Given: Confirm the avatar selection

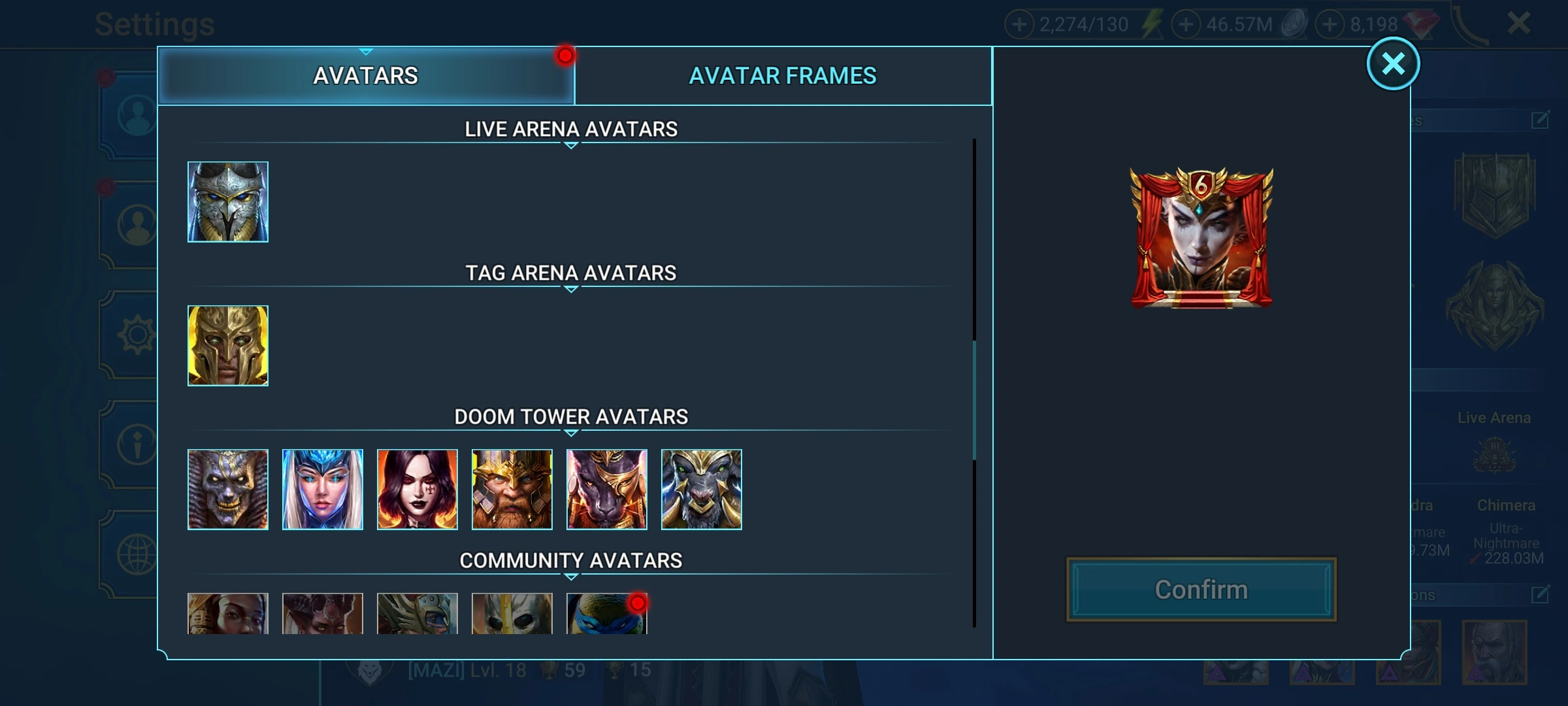Looking at the screenshot, I should coord(1201,590).
